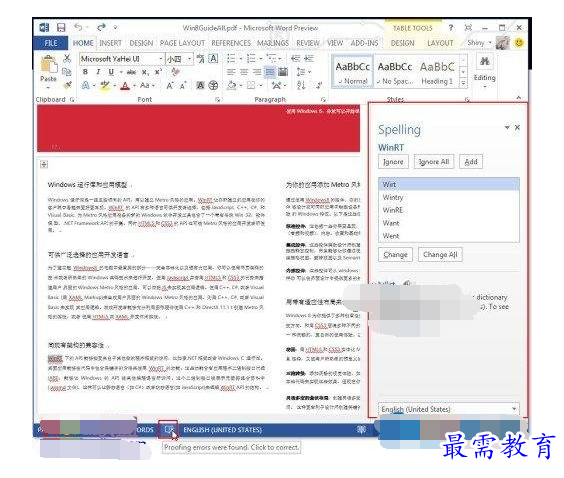Expand the Bullets list dropdown arrow
The height and width of the screenshot is (478, 564).
241,59
